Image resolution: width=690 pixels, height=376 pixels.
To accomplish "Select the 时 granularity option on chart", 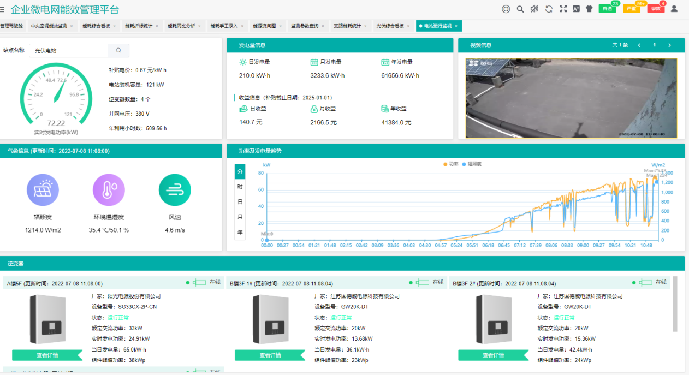I will 240,187.
